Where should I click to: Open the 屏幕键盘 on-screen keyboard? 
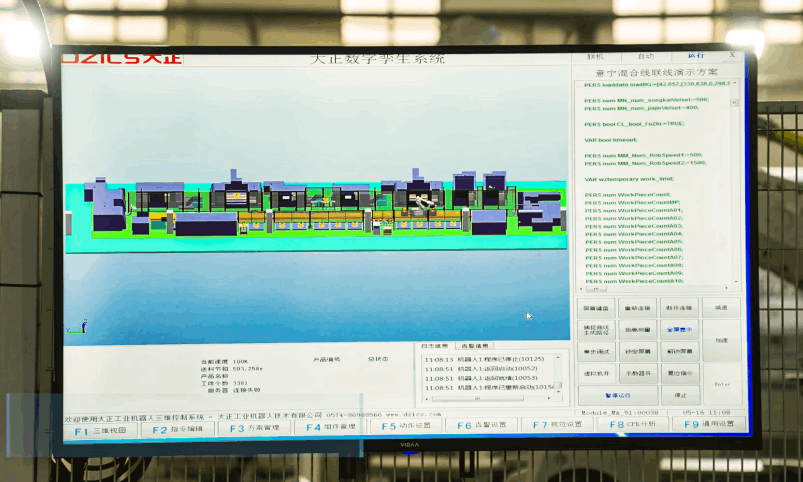tap(597, 308)
